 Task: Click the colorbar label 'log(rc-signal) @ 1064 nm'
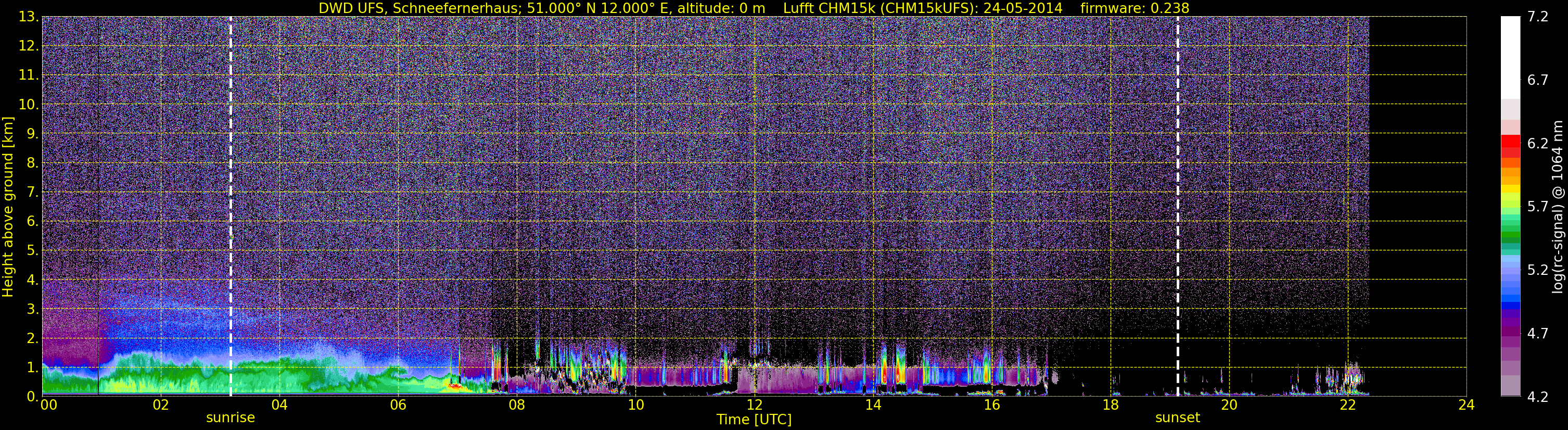pyautogui.click(x=1558, y=207)
